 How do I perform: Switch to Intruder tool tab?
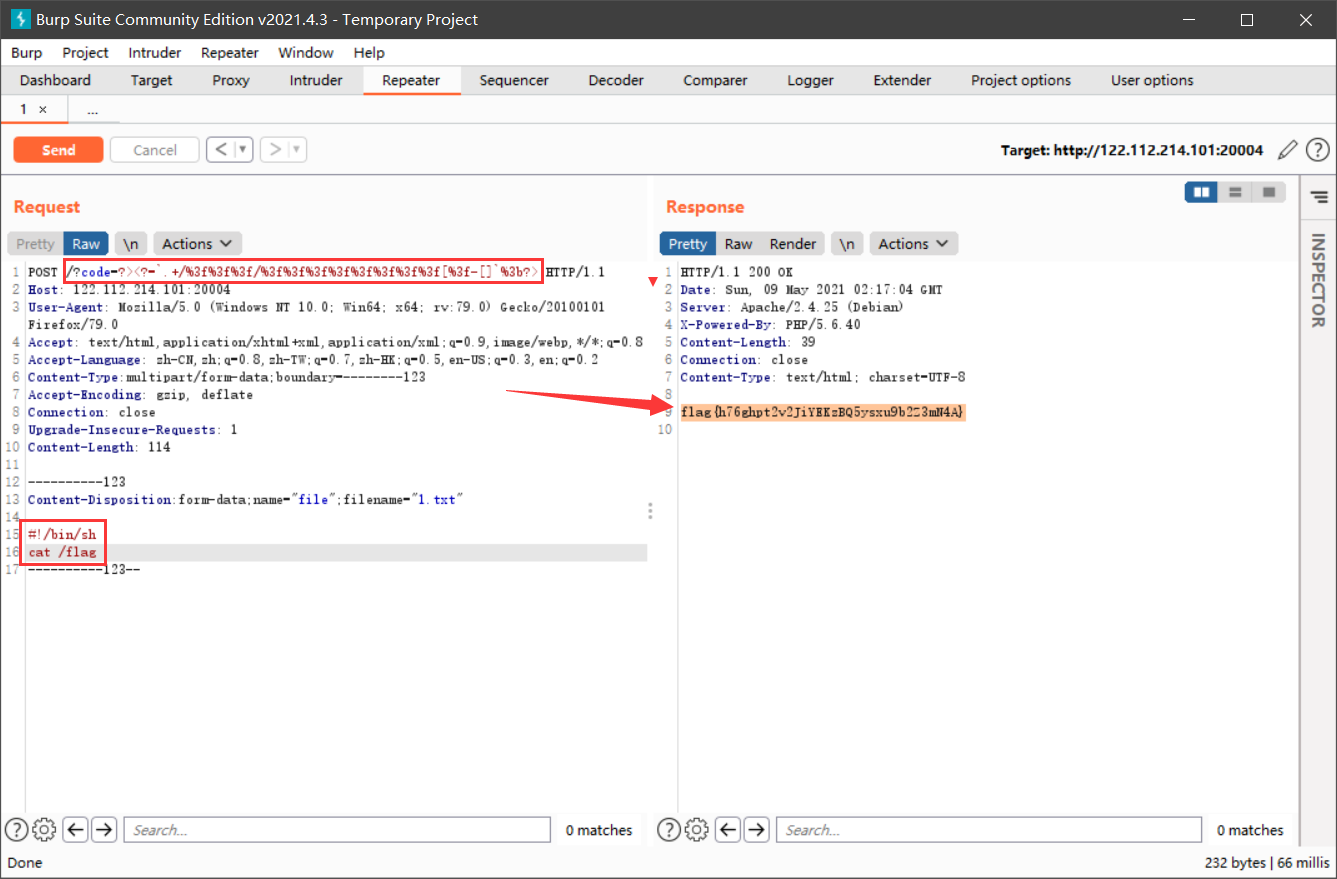pos(316,81)
